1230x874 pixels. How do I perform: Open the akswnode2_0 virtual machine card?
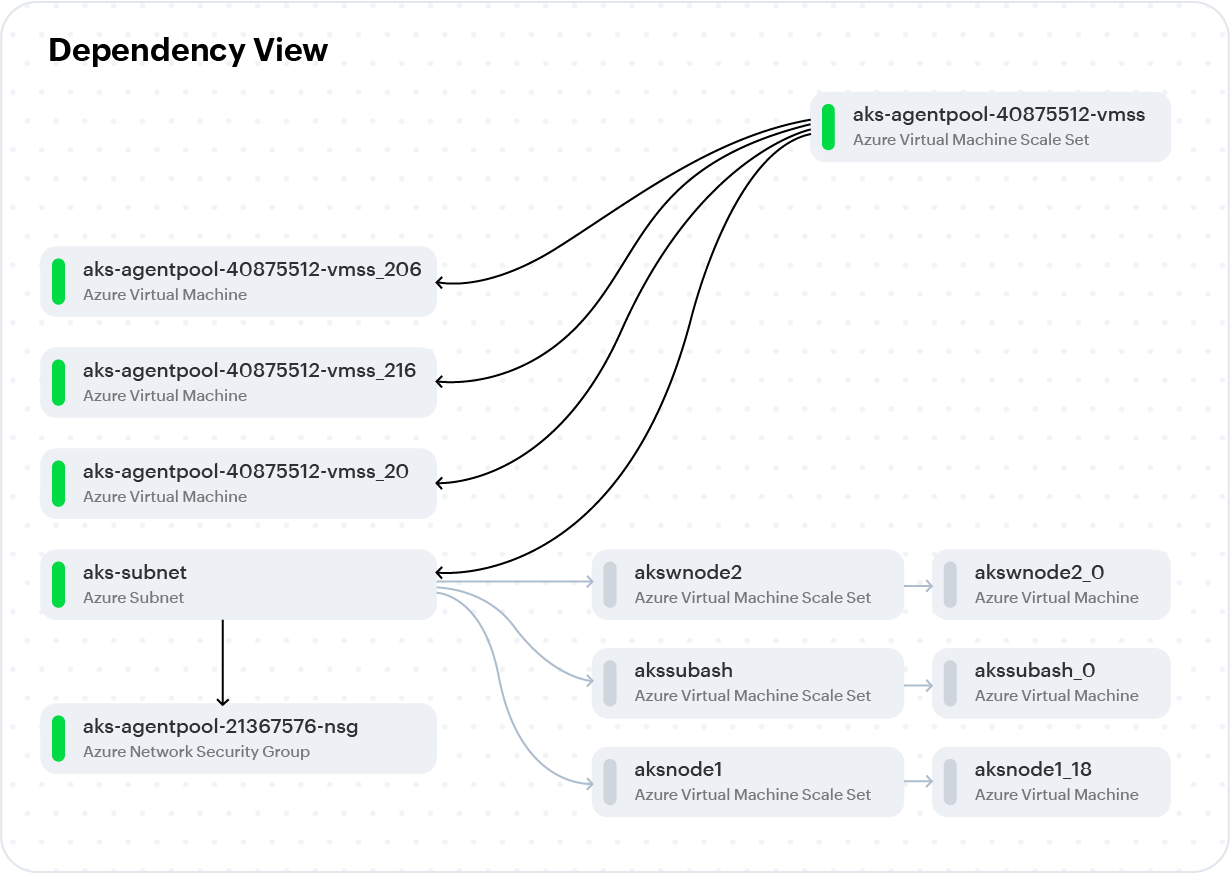pyautogui.click(x=1051, y=585)
